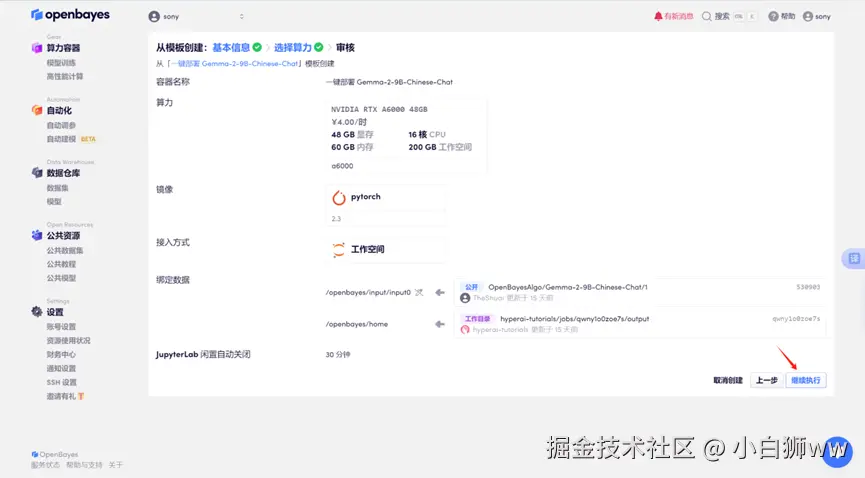
Task: Open the sony user avatar menu
Action: [816, 16]
